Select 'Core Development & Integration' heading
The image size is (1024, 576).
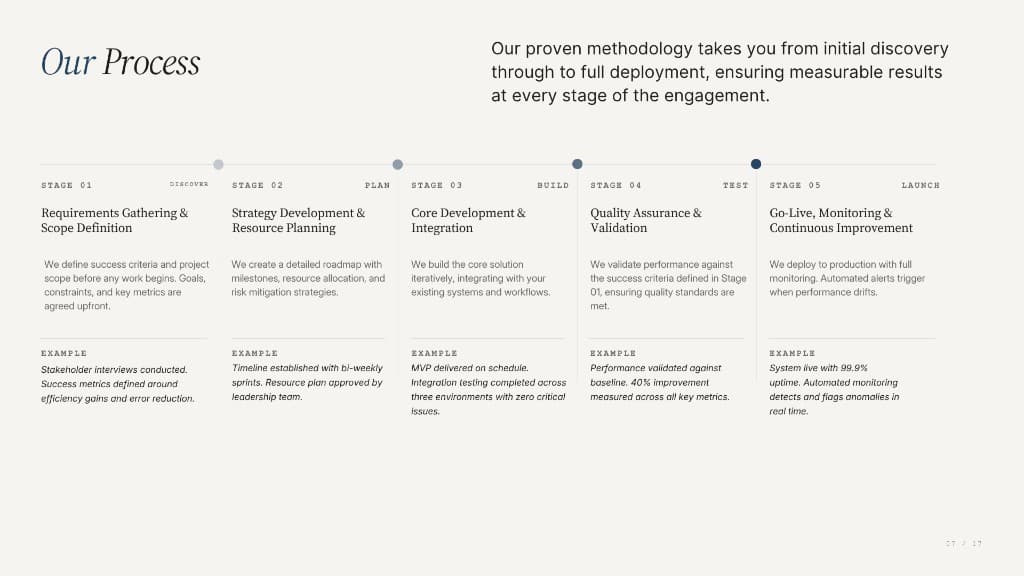coord(468,221)
